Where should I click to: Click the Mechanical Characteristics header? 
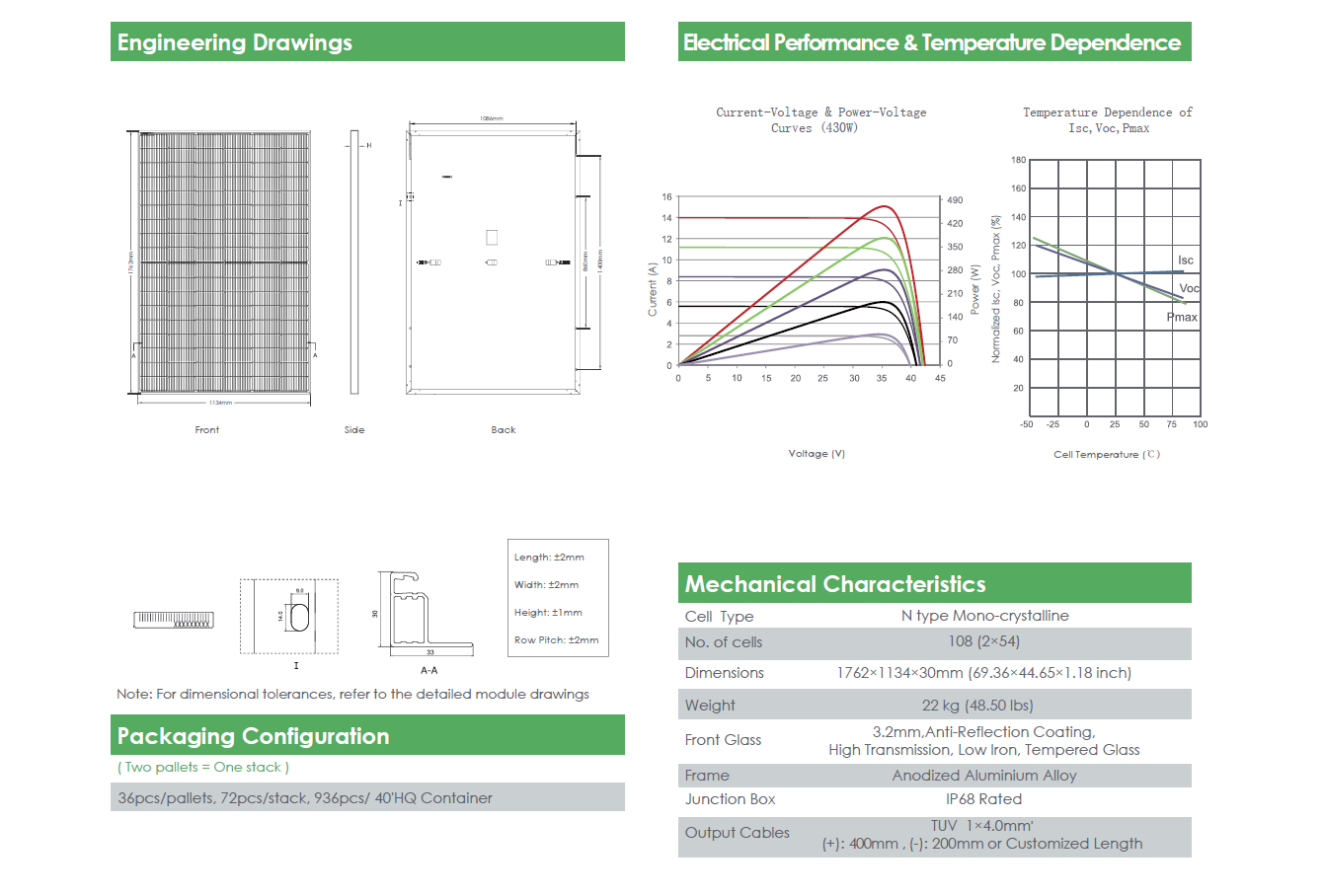point(934,583)
